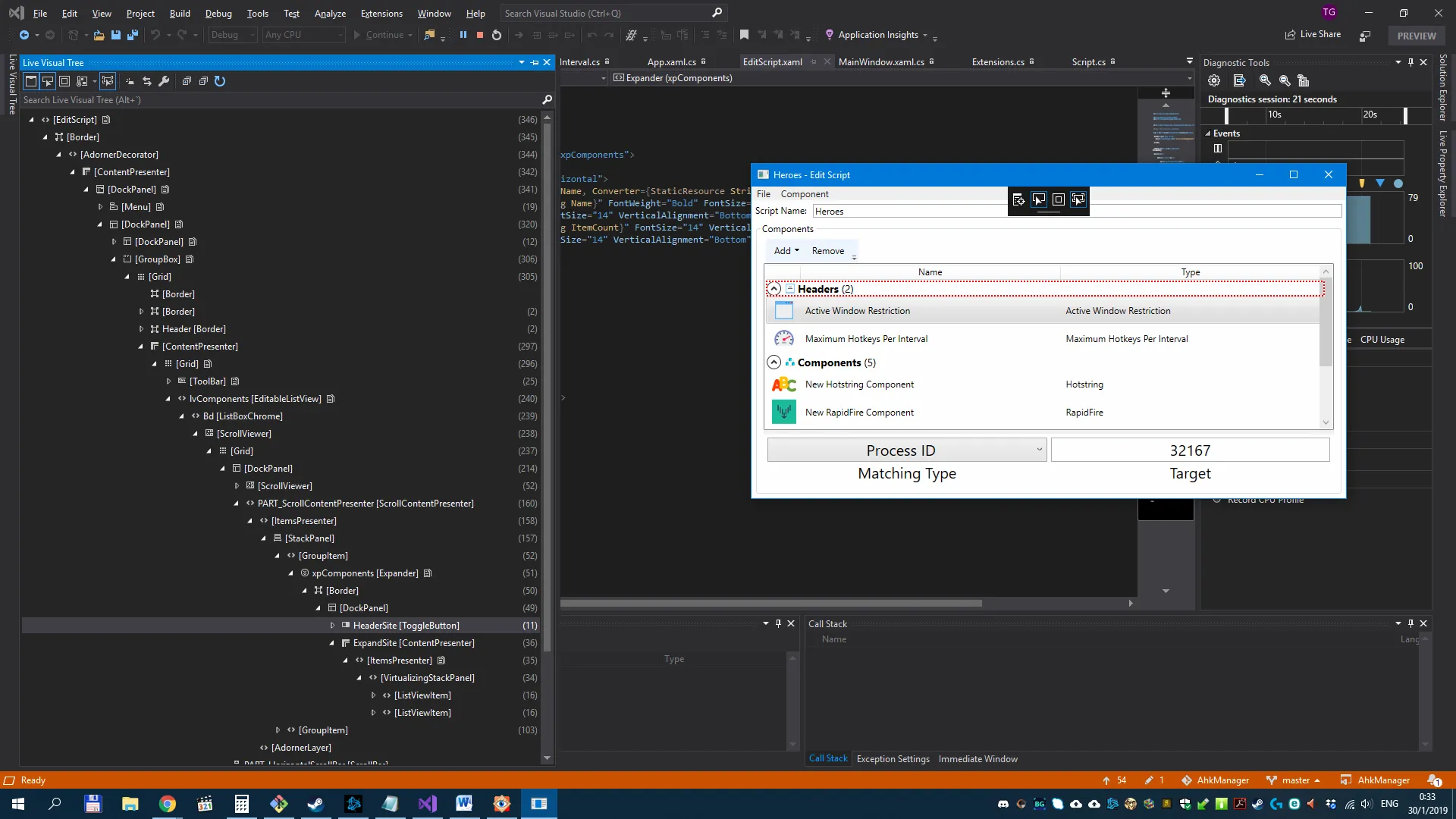This screenshot has width=1456, height=819.
Task: Click the Script Name input field
Action: [x=910, y=212]
